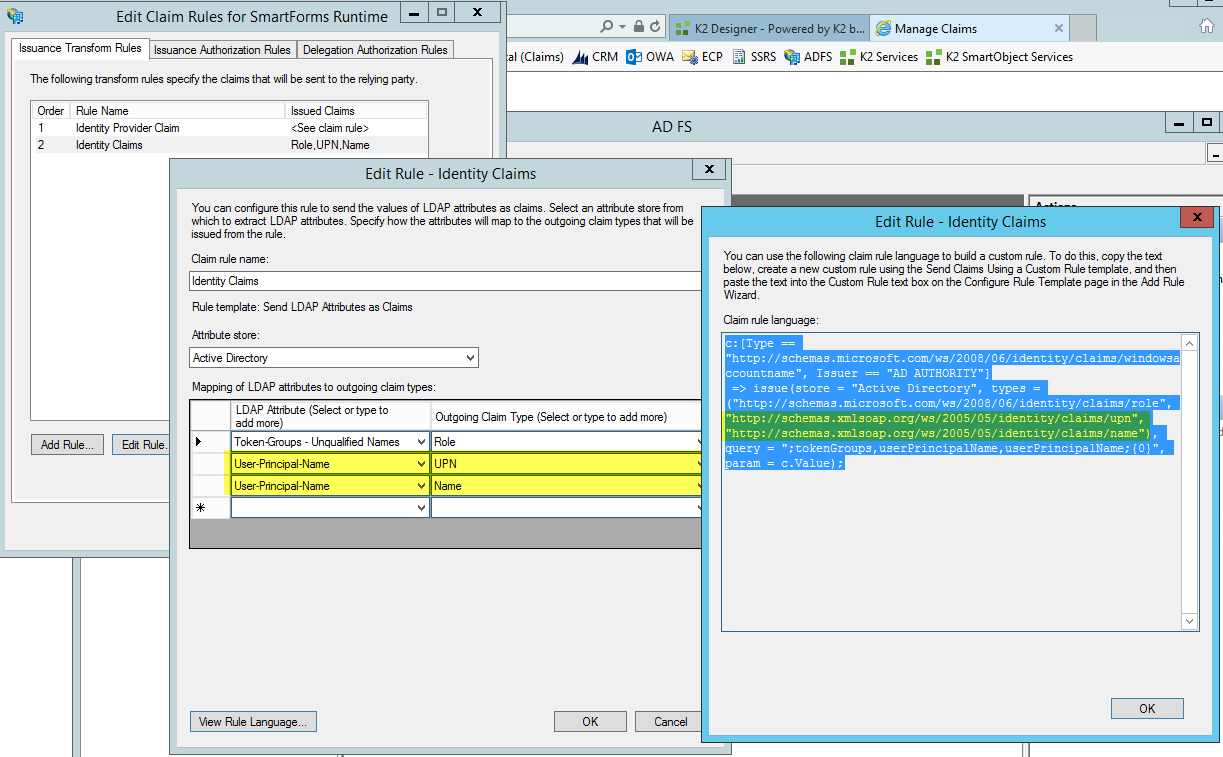Open the ECP bookmark

(x=702, y=57)
